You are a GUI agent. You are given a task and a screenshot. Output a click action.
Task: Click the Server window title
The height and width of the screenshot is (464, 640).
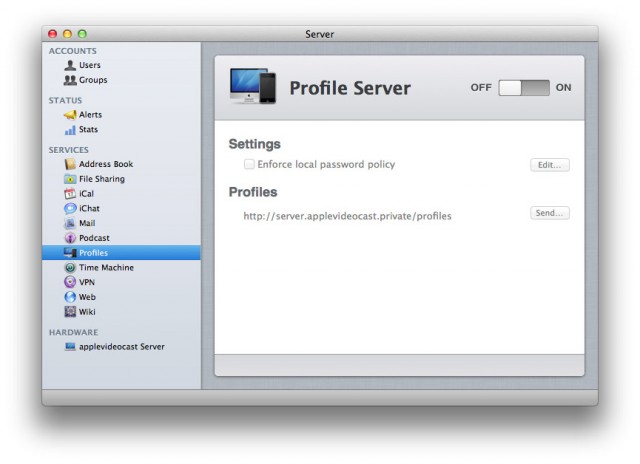click(x=320, y=34)
